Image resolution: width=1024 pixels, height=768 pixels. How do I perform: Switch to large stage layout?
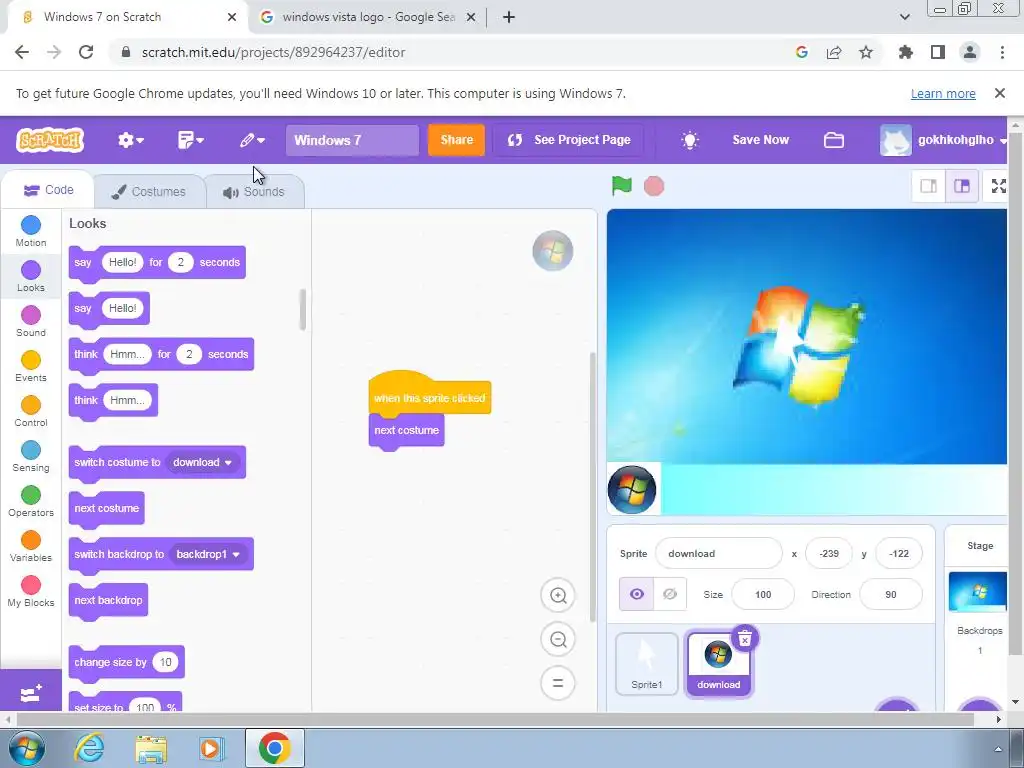[x=961, y=186]
